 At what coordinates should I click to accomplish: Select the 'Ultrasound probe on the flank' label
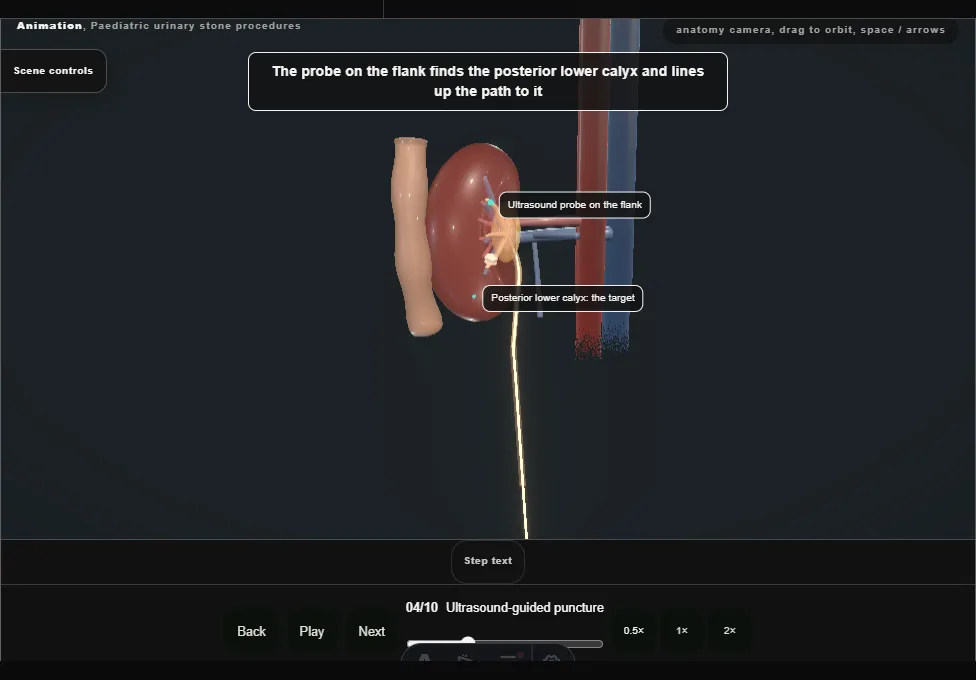(x=575, y=205)
